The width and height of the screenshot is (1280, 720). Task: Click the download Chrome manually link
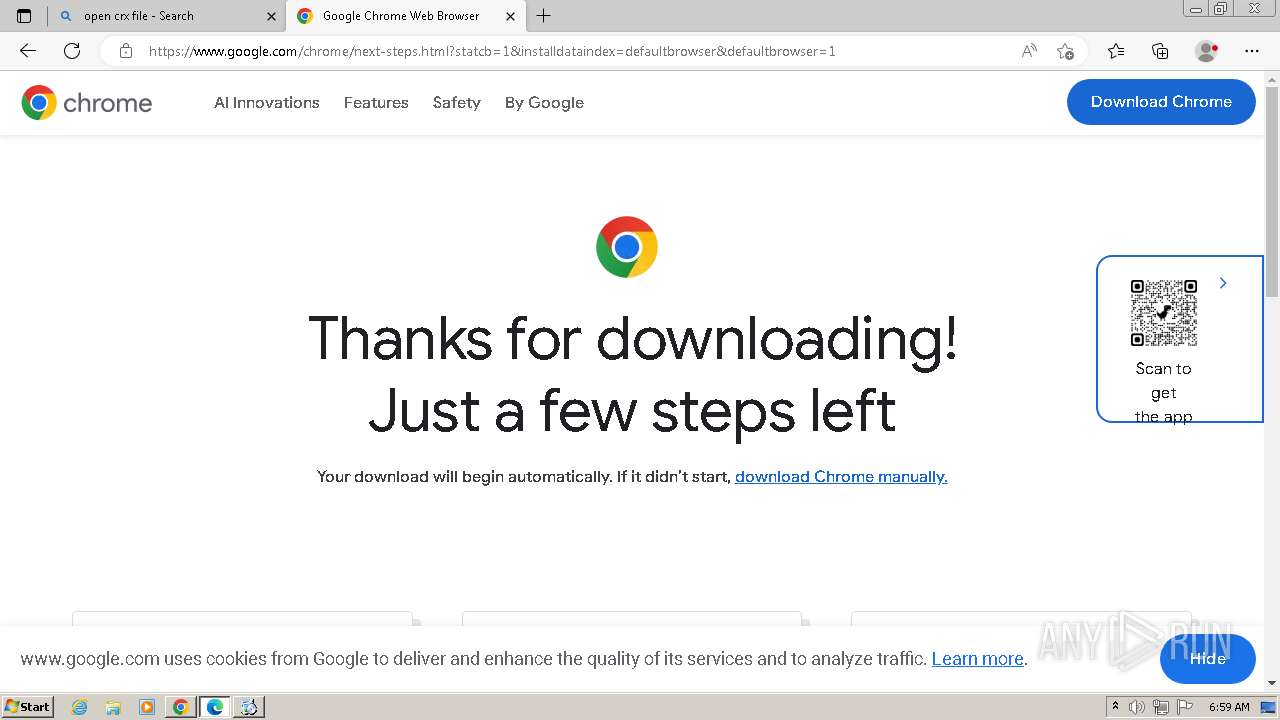841,477
